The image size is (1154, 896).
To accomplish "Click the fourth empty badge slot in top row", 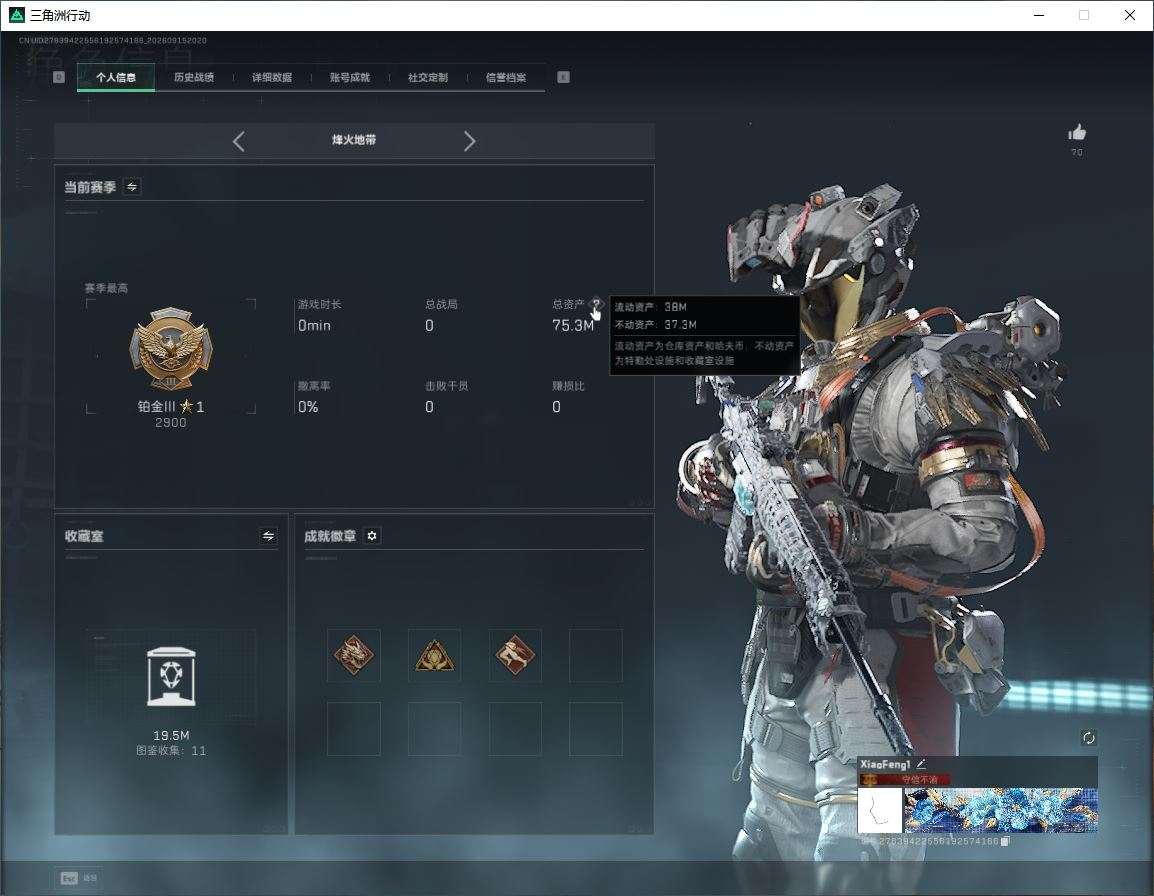I will click(x=595, y=655).
